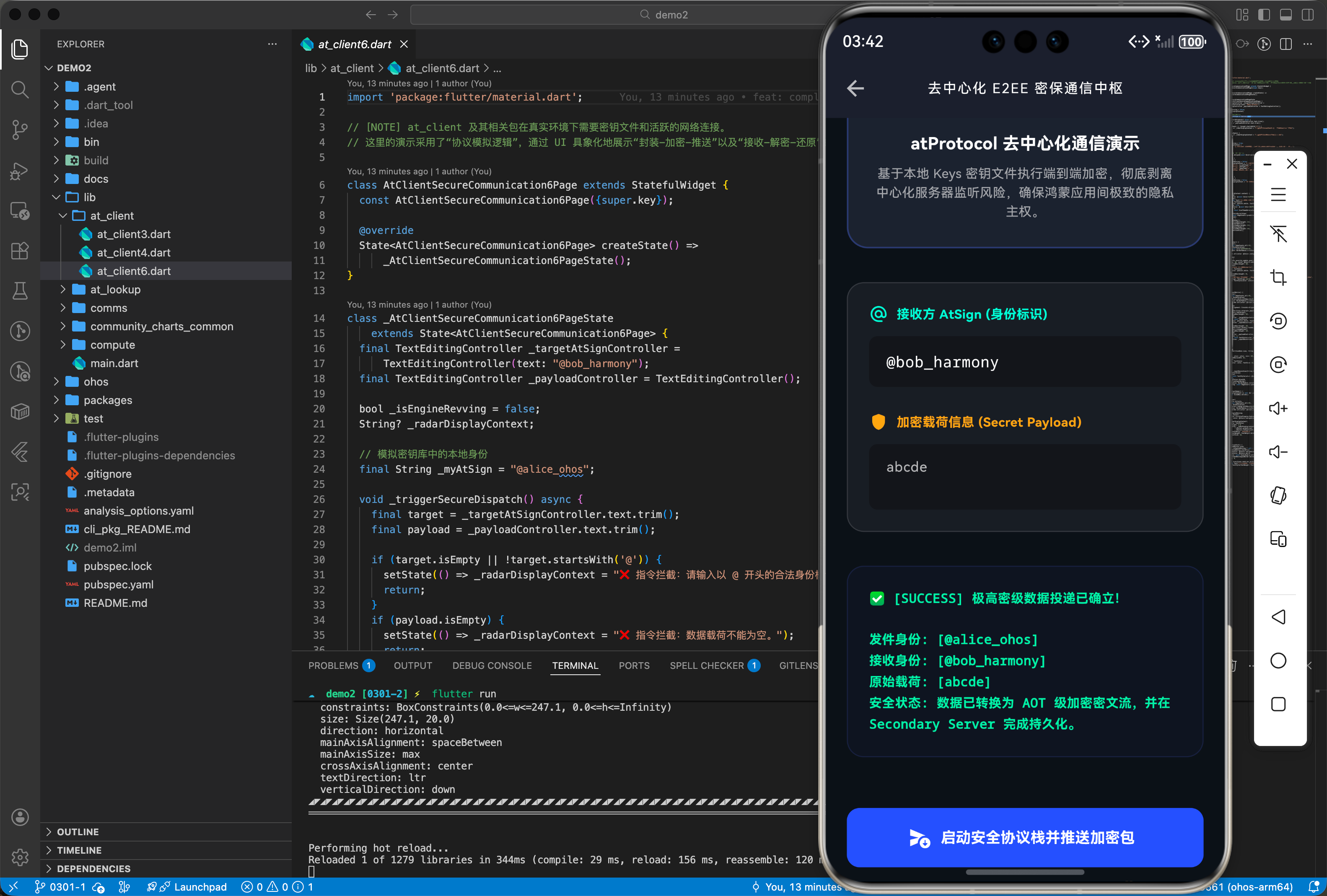Toggle primary side bar layout icon
The height and width of the screenshot is (896, 1327).
point(1264,14)
